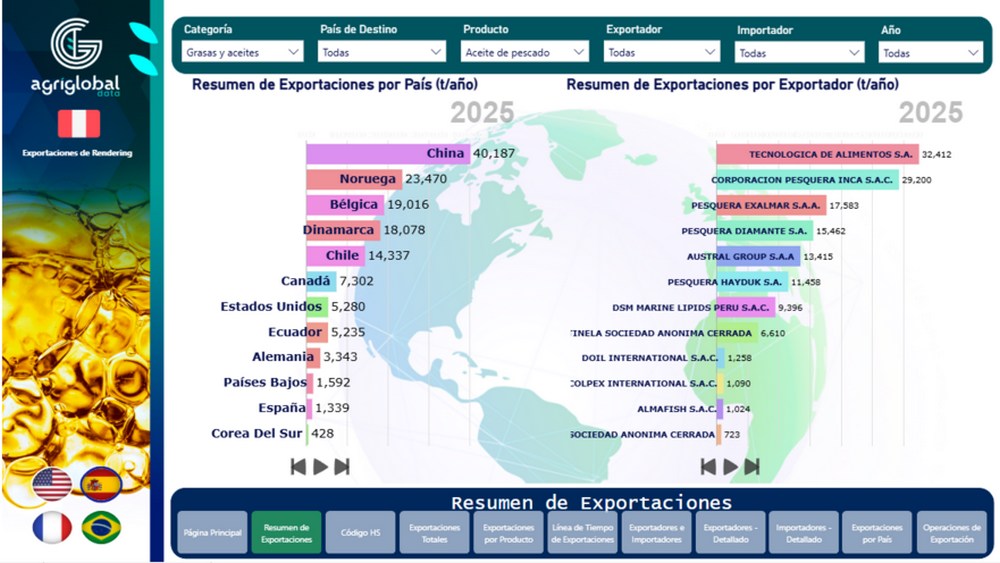
Task: Choose the Brazil flag language icon
Action: (x=101, y=527)
